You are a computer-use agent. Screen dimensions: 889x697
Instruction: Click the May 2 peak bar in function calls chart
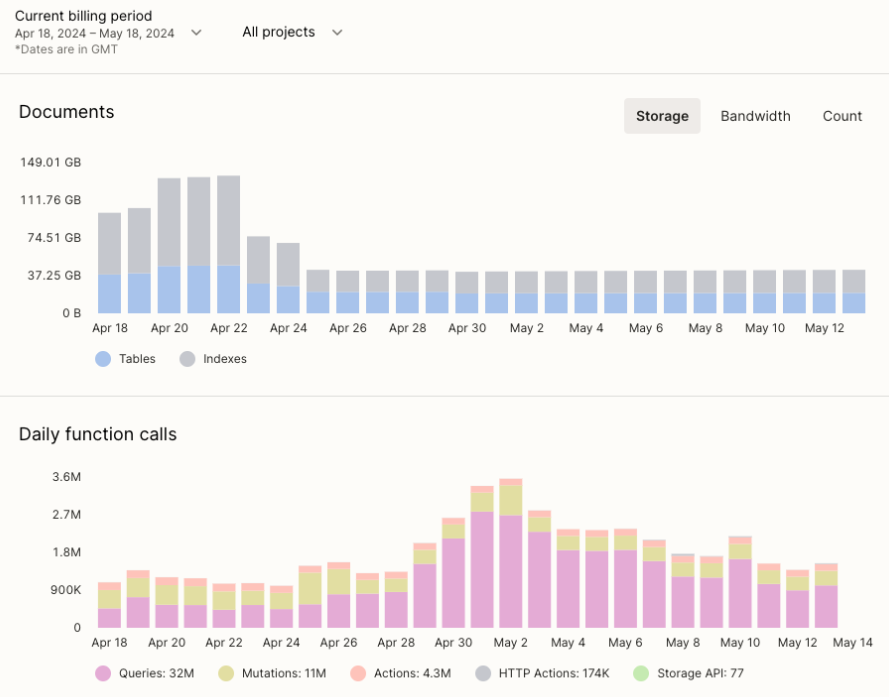point(511,554)
